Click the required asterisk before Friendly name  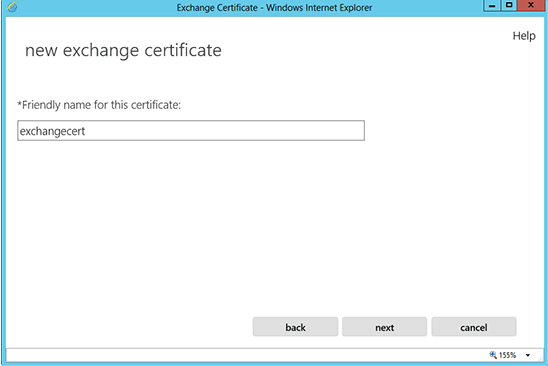20,103
